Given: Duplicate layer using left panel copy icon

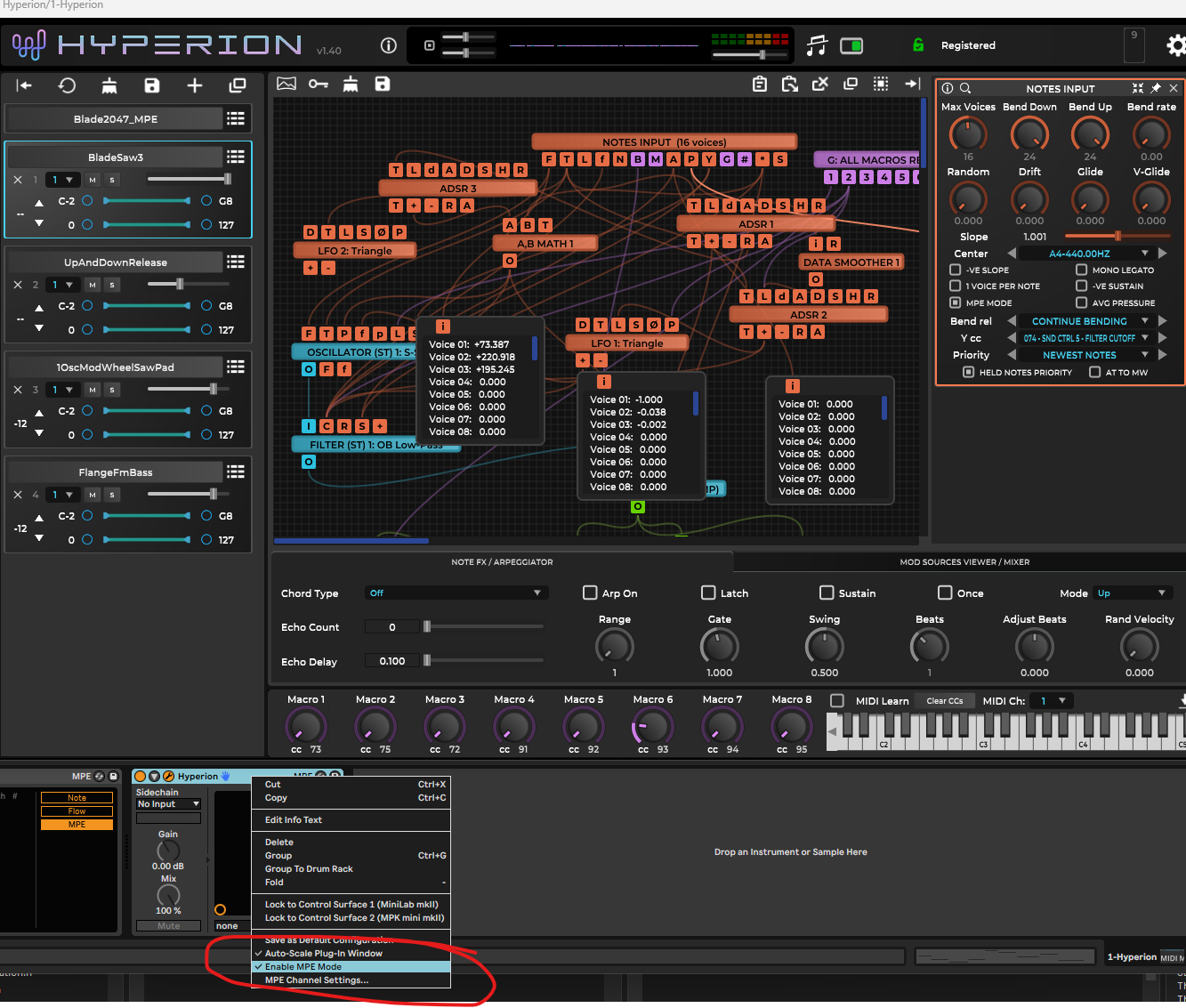Looking at the screenshot, I should [238, 85].
